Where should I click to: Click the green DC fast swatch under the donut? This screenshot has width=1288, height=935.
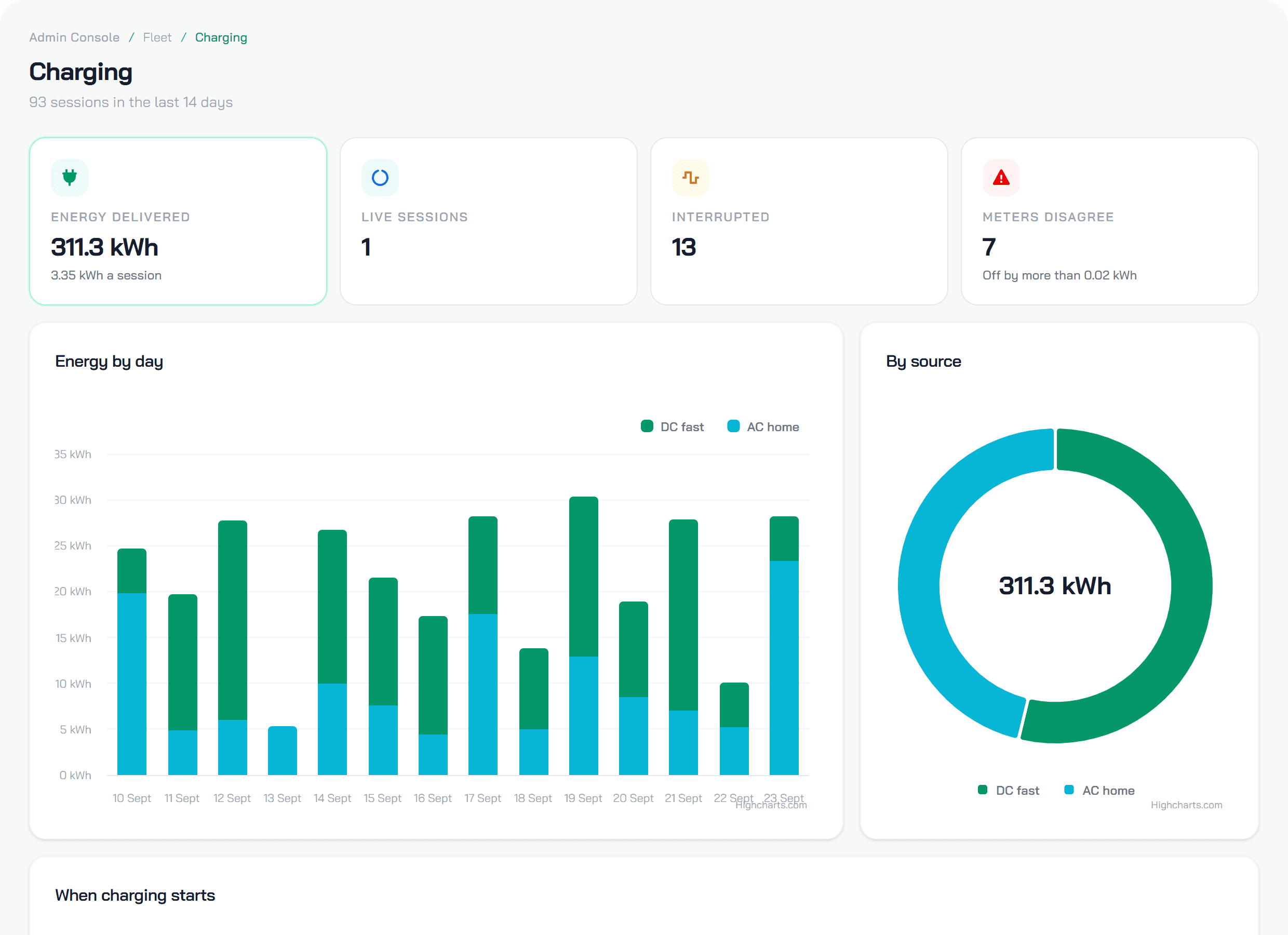click(x=983, y=790)
